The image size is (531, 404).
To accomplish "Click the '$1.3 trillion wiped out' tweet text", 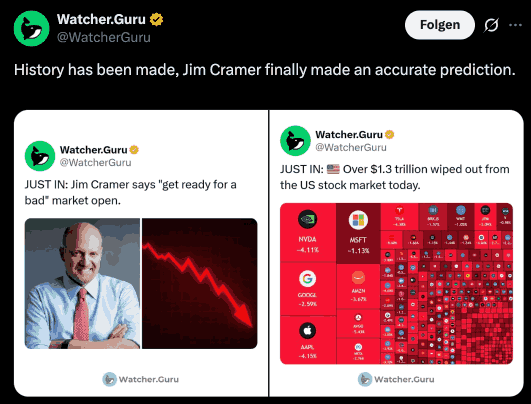I will (x=395, y=177).
